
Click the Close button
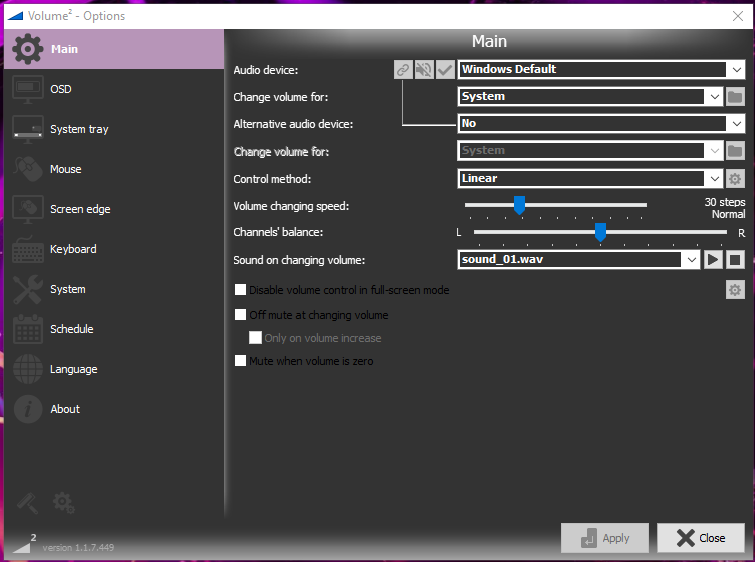701,538
